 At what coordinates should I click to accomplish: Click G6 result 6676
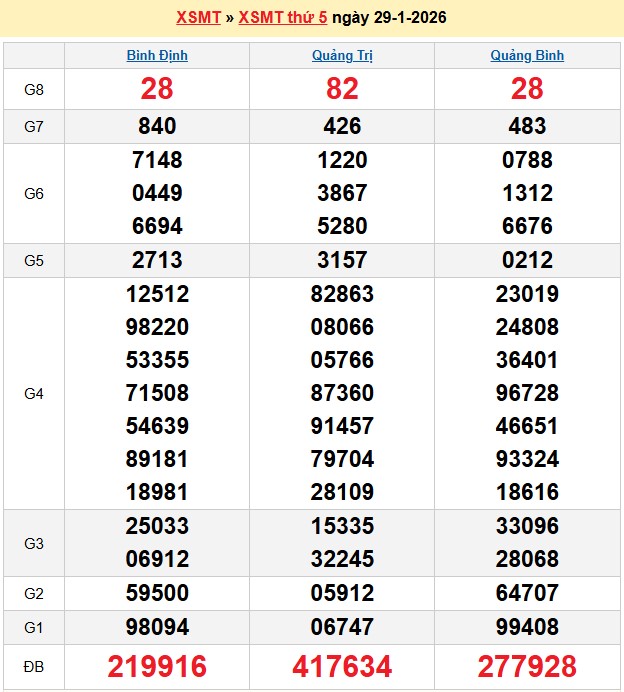[527, 226]
